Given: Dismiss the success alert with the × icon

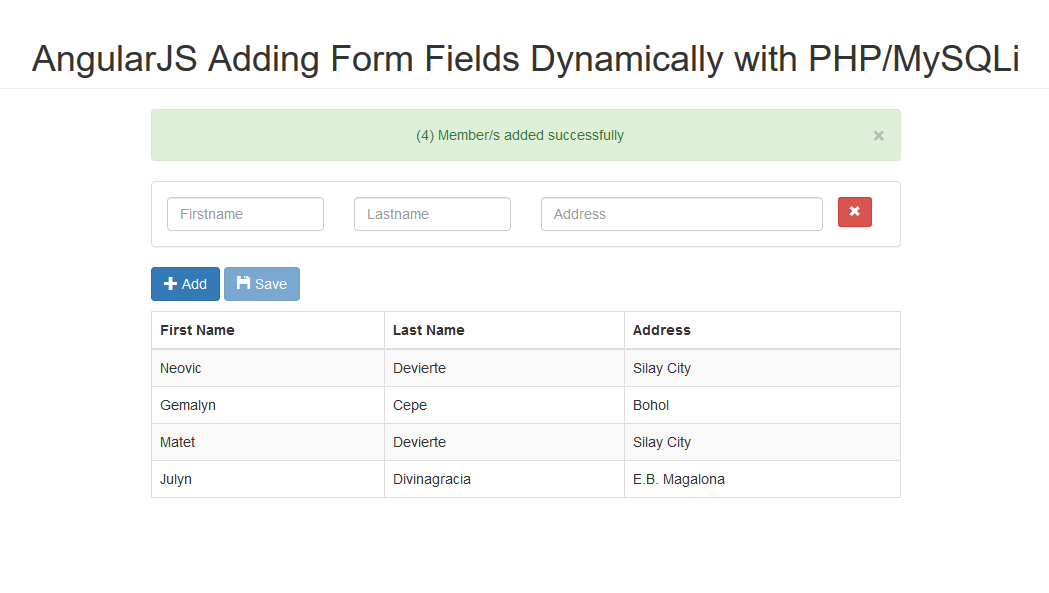Looking at the screenshot, I should (878, 136).
